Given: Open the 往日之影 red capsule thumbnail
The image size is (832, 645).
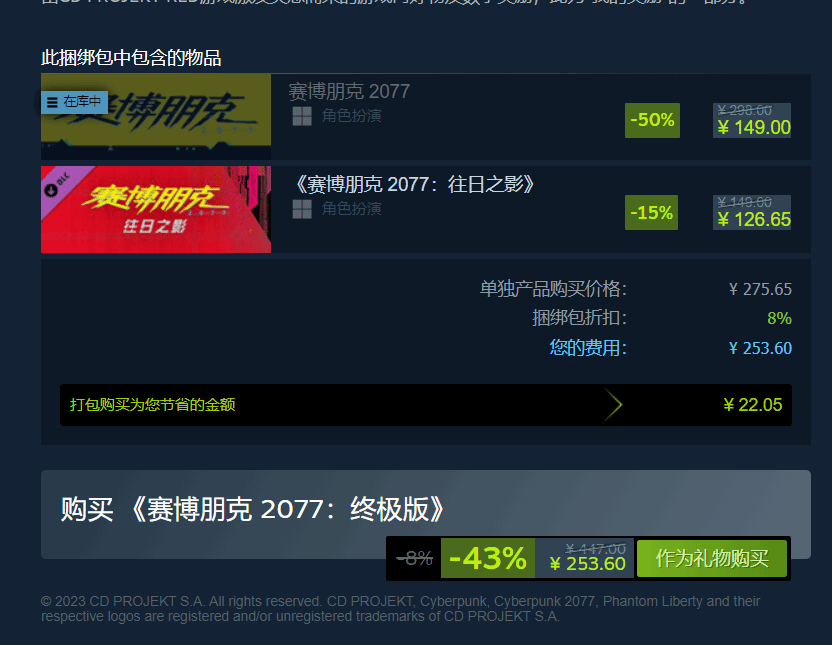Looking at the screenshot, I should 156,210.
